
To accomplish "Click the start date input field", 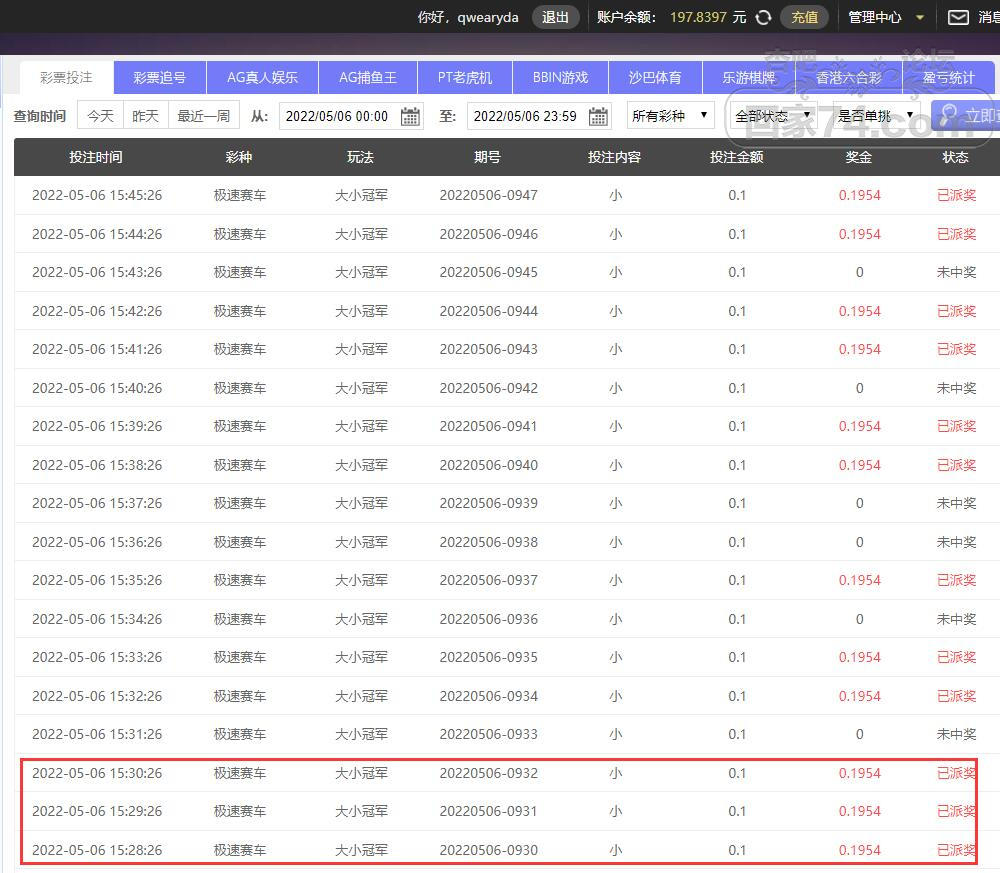I will tap(337, 116).
